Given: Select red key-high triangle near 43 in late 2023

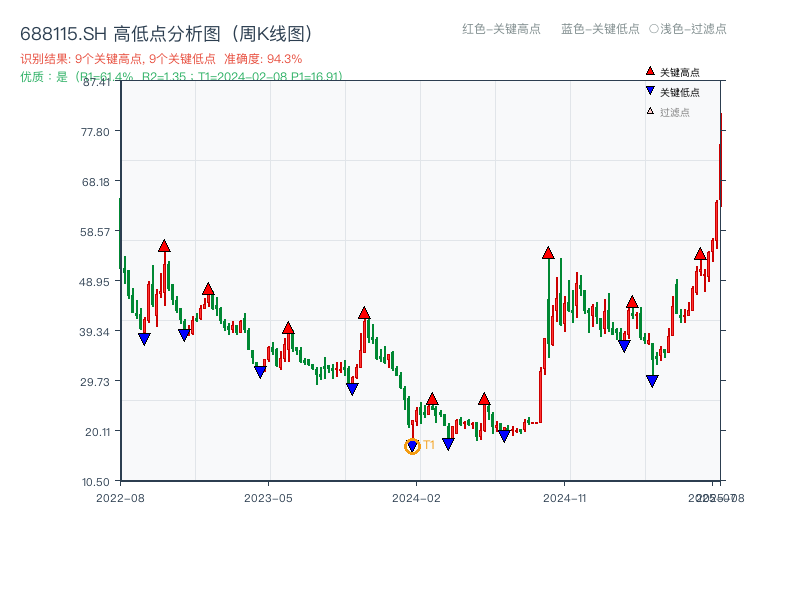Looking at the screenshot, I should 364,313.
